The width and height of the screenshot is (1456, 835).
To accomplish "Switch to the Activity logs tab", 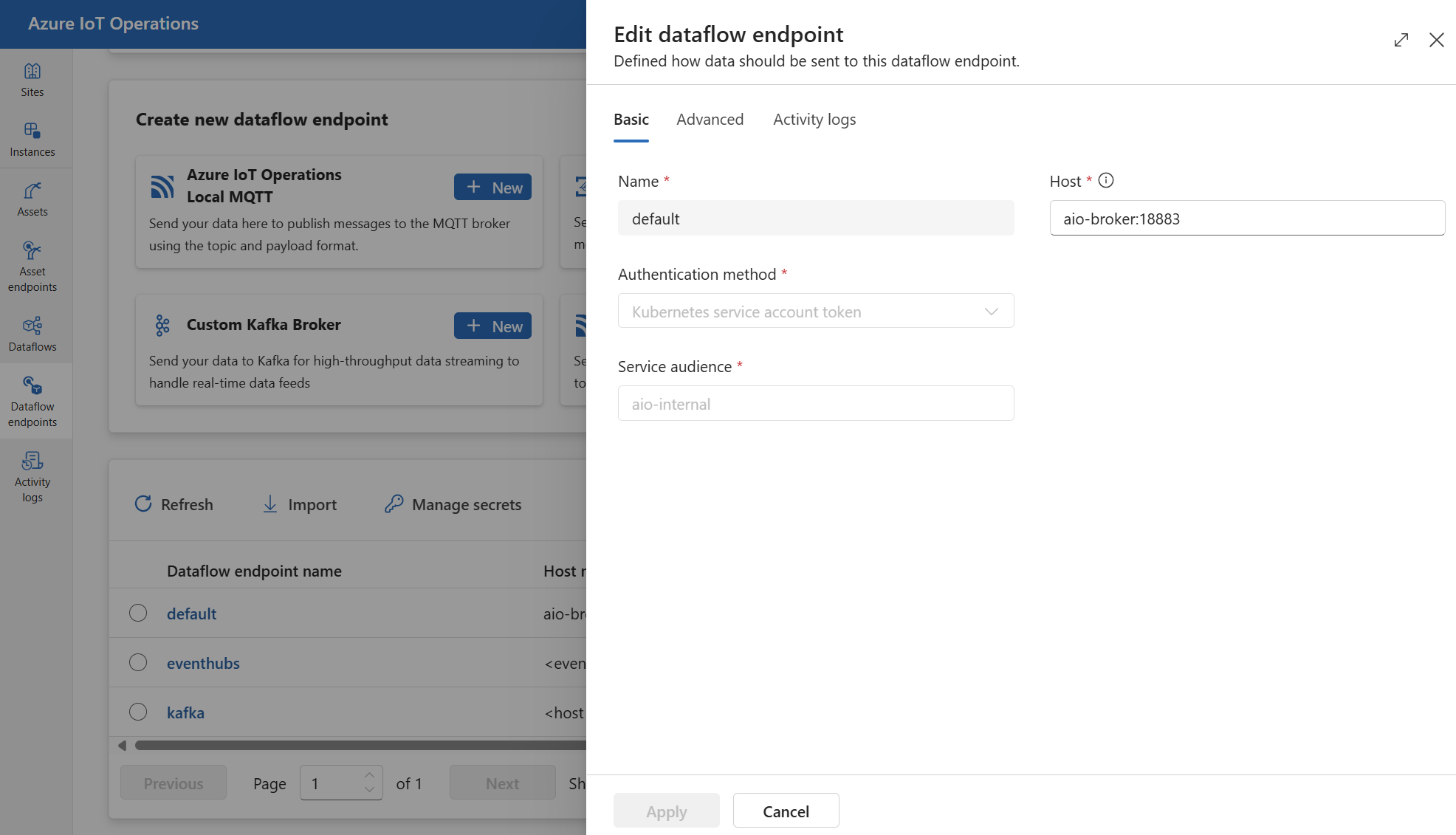I will pos(814,119).
